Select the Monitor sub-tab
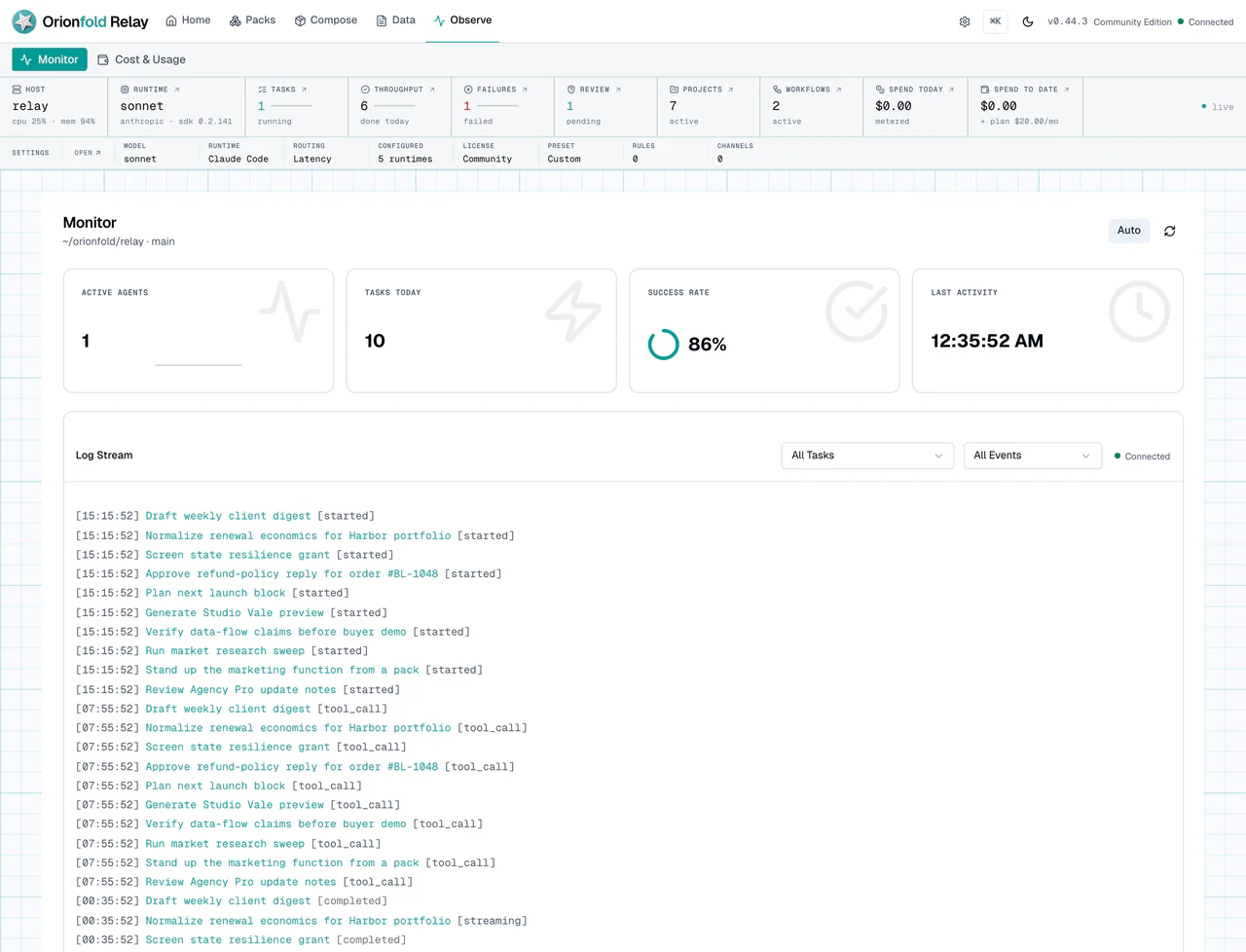 50,59
